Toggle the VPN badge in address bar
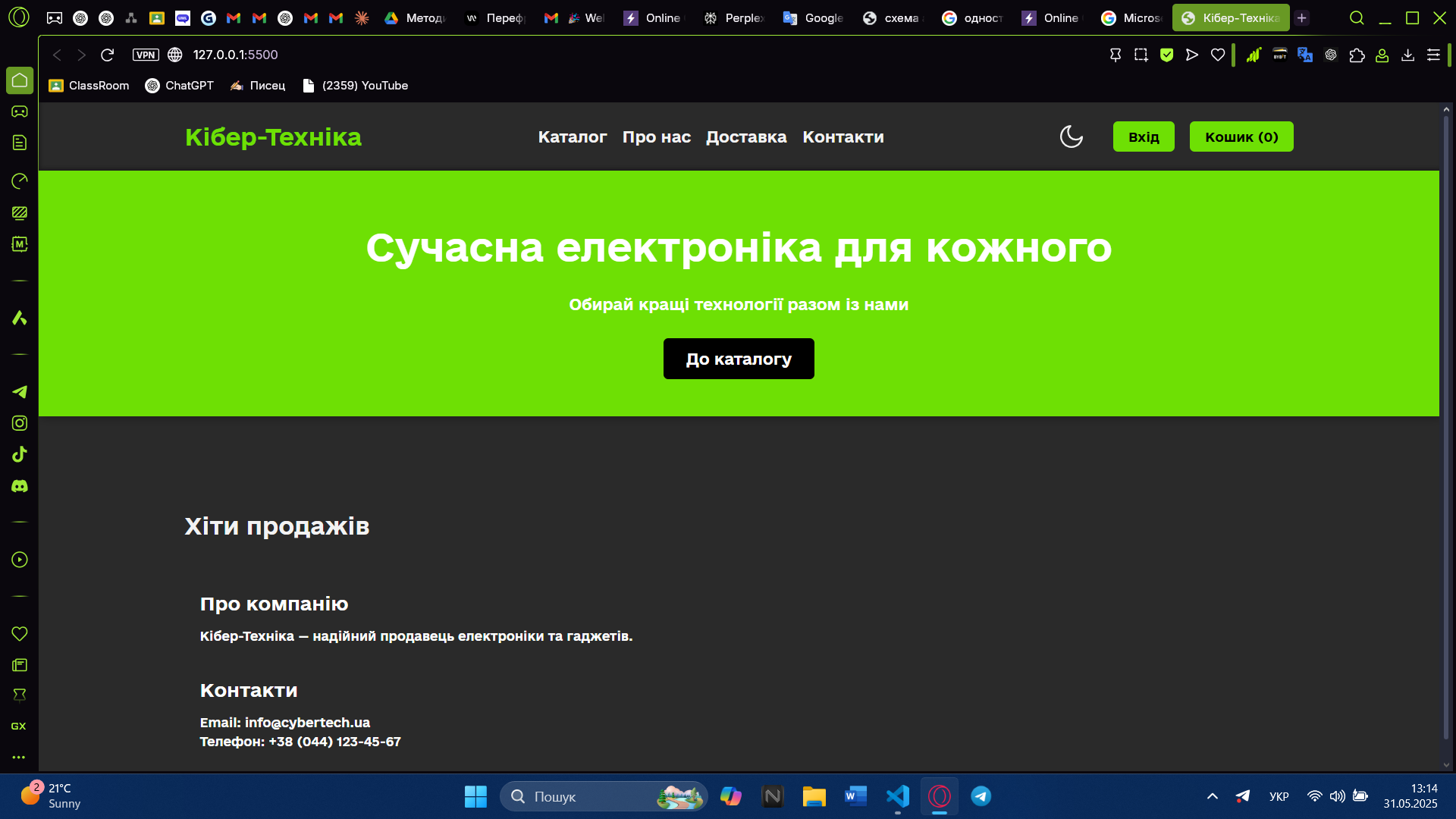Viewport: 1456px width, 819px height. pyautogui.click(x=146, y=55)
